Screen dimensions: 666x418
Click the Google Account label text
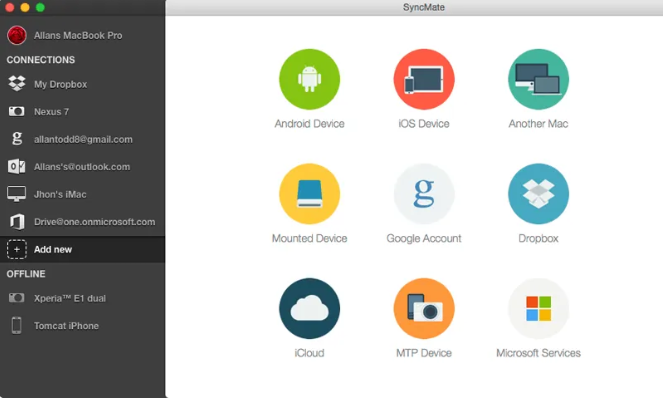click(424, 238)
